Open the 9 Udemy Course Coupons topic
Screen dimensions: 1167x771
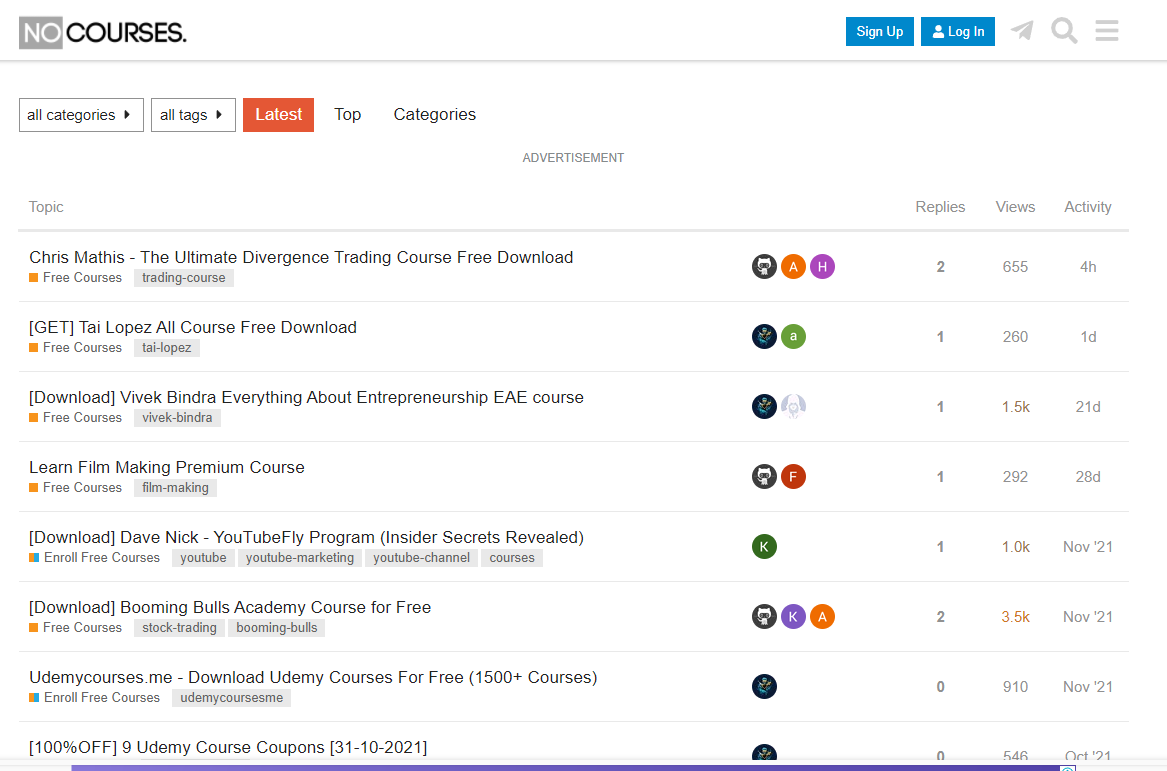[228, 747]
